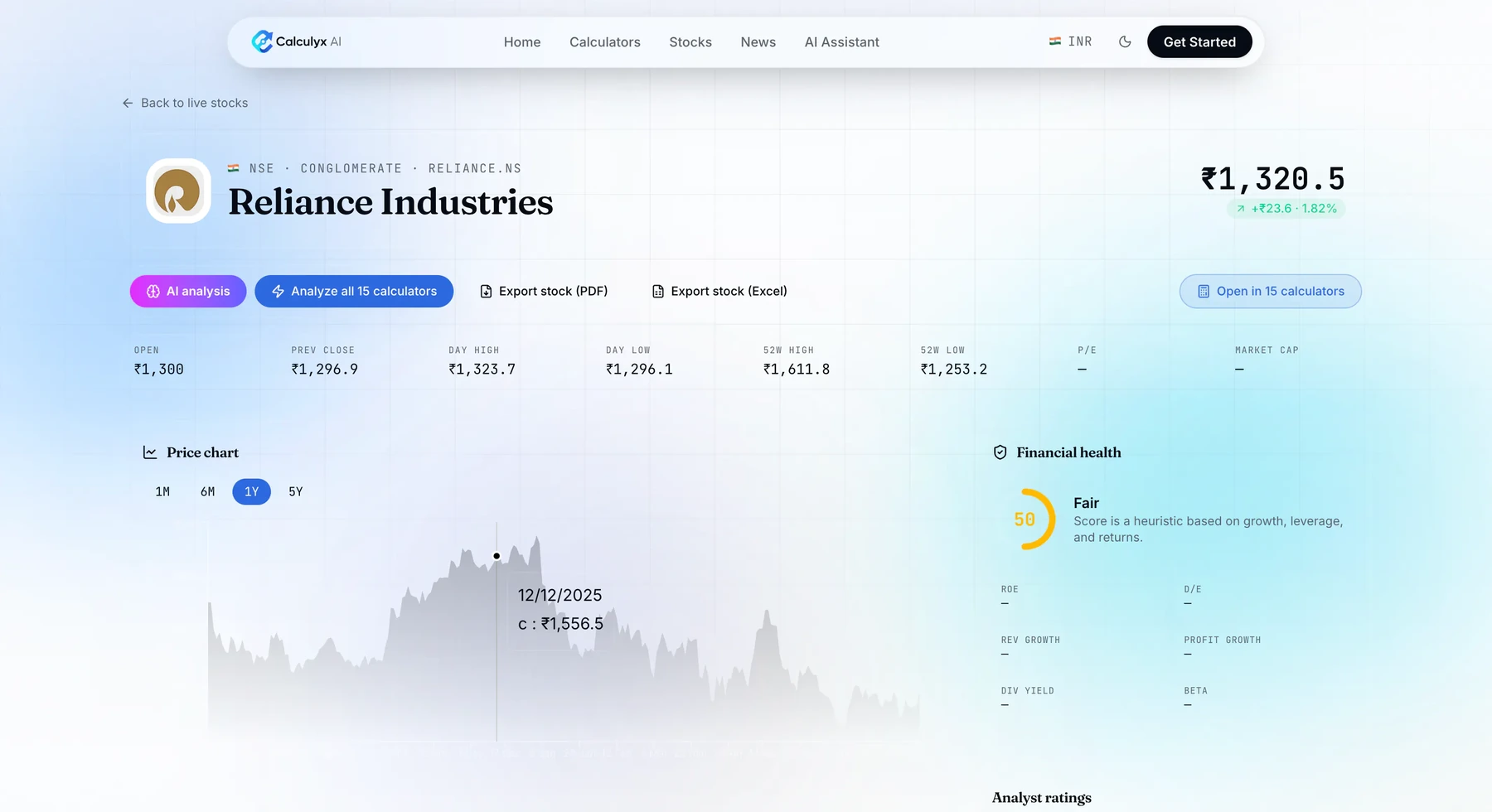1492x812 pixels.
Task: Click the current price ₹1,320.5
Action: click(x=1273, y=179)
